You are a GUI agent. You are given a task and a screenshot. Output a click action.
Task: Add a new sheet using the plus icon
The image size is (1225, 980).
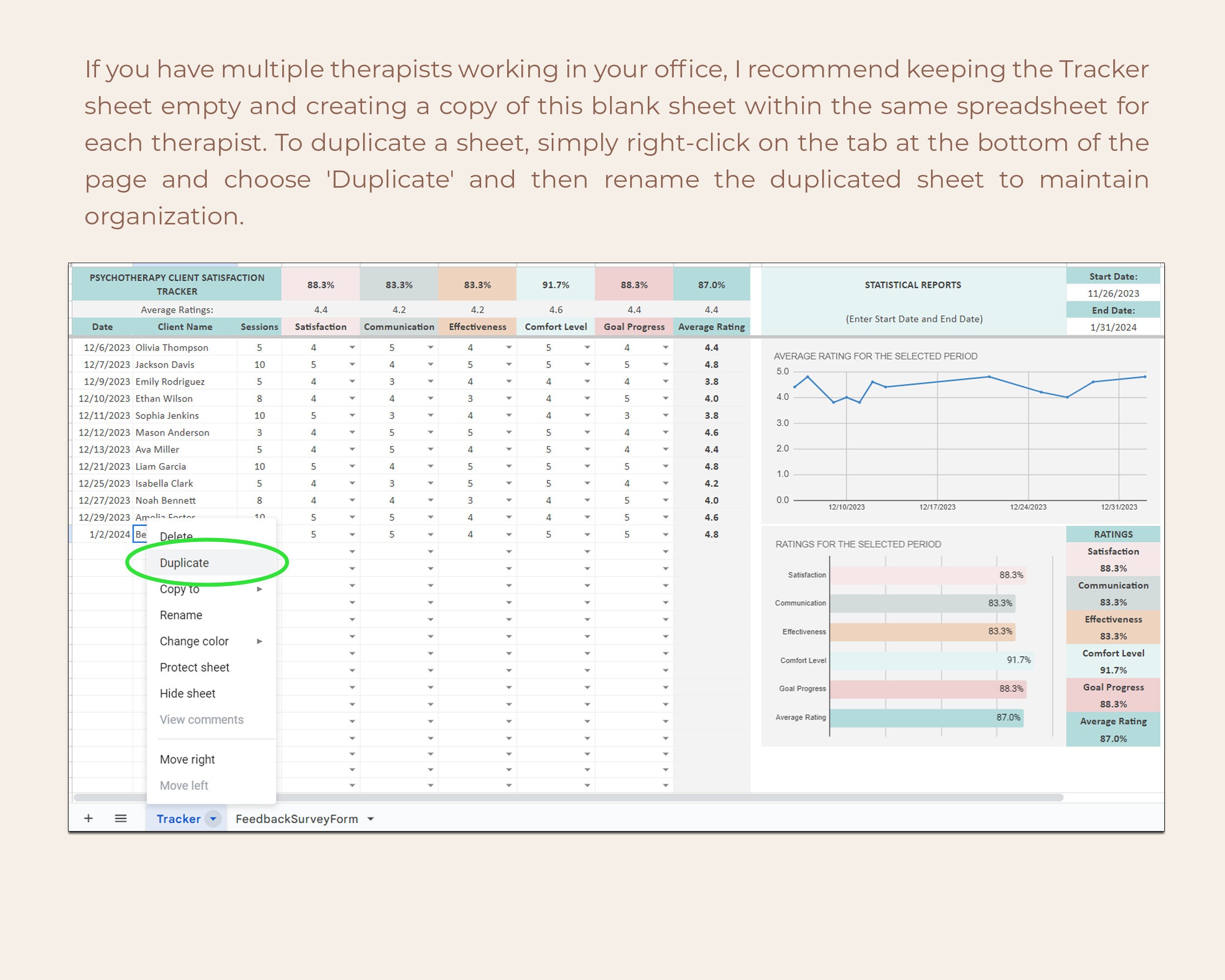tap(89, 818)
